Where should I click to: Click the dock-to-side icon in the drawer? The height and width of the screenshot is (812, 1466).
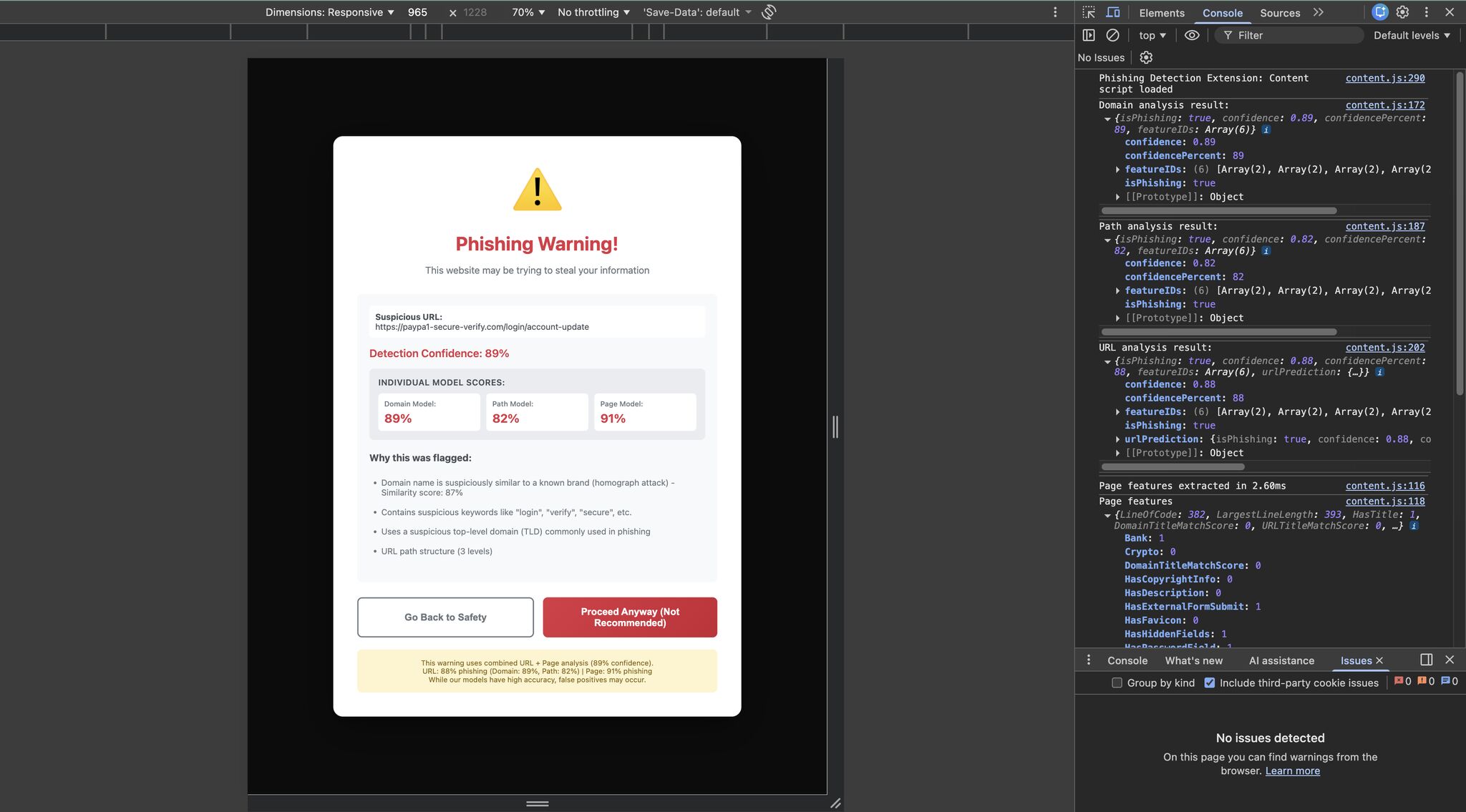click(1425, 660)
